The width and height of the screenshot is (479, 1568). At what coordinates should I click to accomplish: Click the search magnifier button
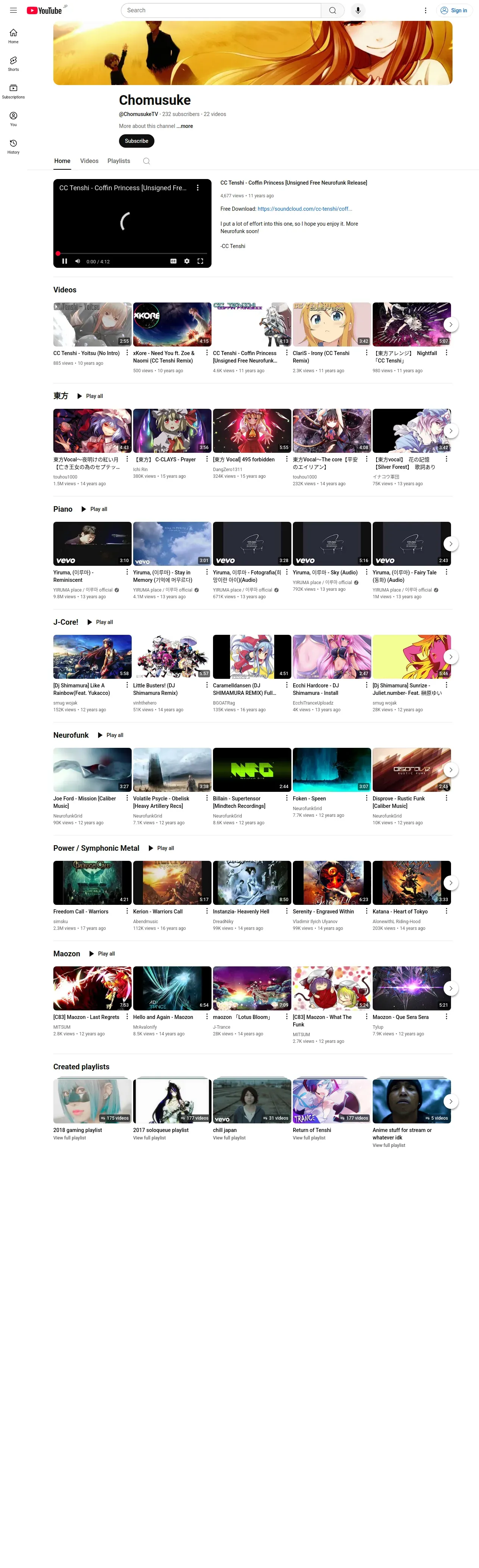(332, 10)
